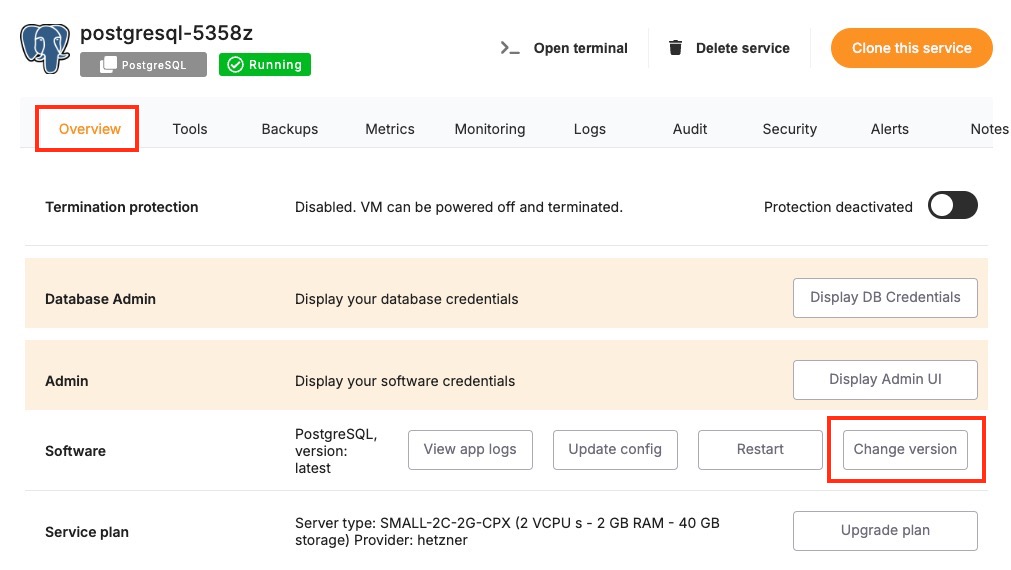Open Display Admin UI
1011x570 pixels.
(x=885, y=380)
